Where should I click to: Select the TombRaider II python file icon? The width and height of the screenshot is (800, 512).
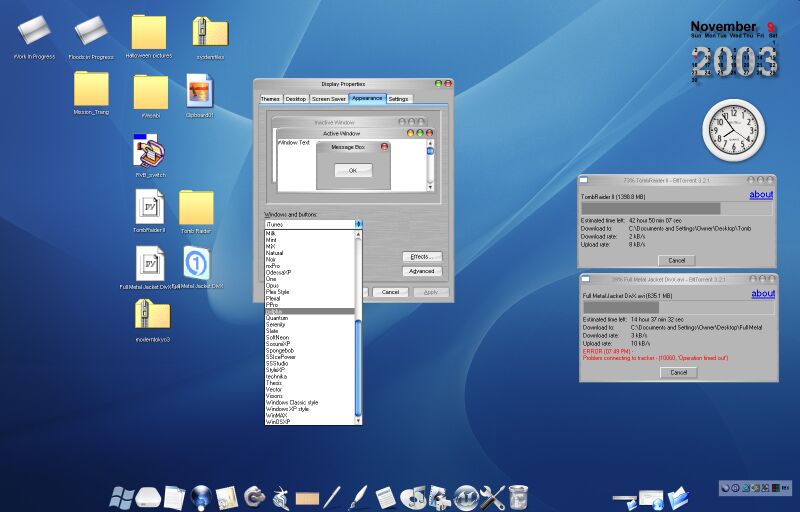(149, 207)
